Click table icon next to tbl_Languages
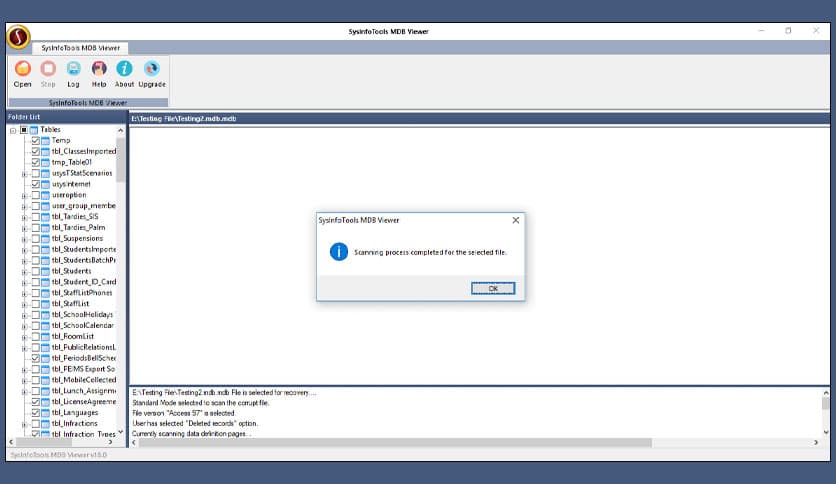Screen dimensions: 836x484 pos(45,413)
